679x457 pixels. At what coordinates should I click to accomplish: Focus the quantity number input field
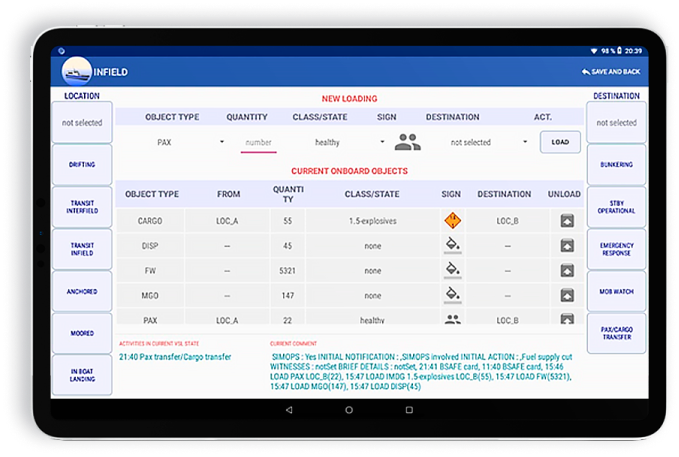(259, 143)
